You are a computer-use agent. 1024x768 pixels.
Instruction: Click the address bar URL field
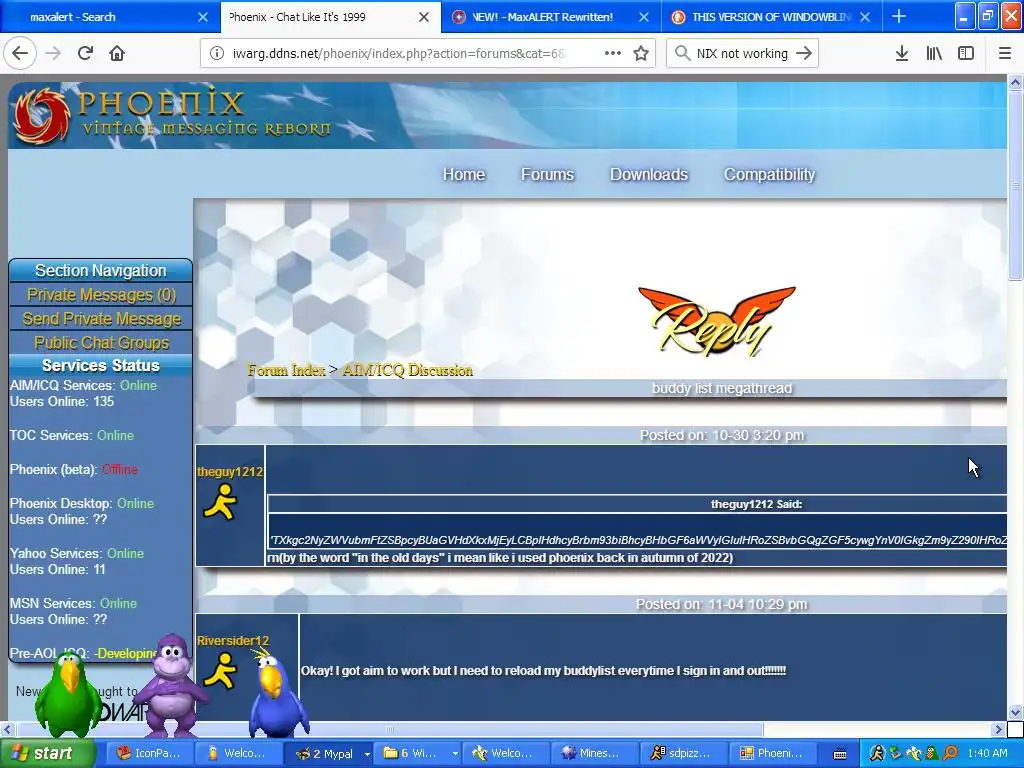pyautogui.click(x=398, y=54)
